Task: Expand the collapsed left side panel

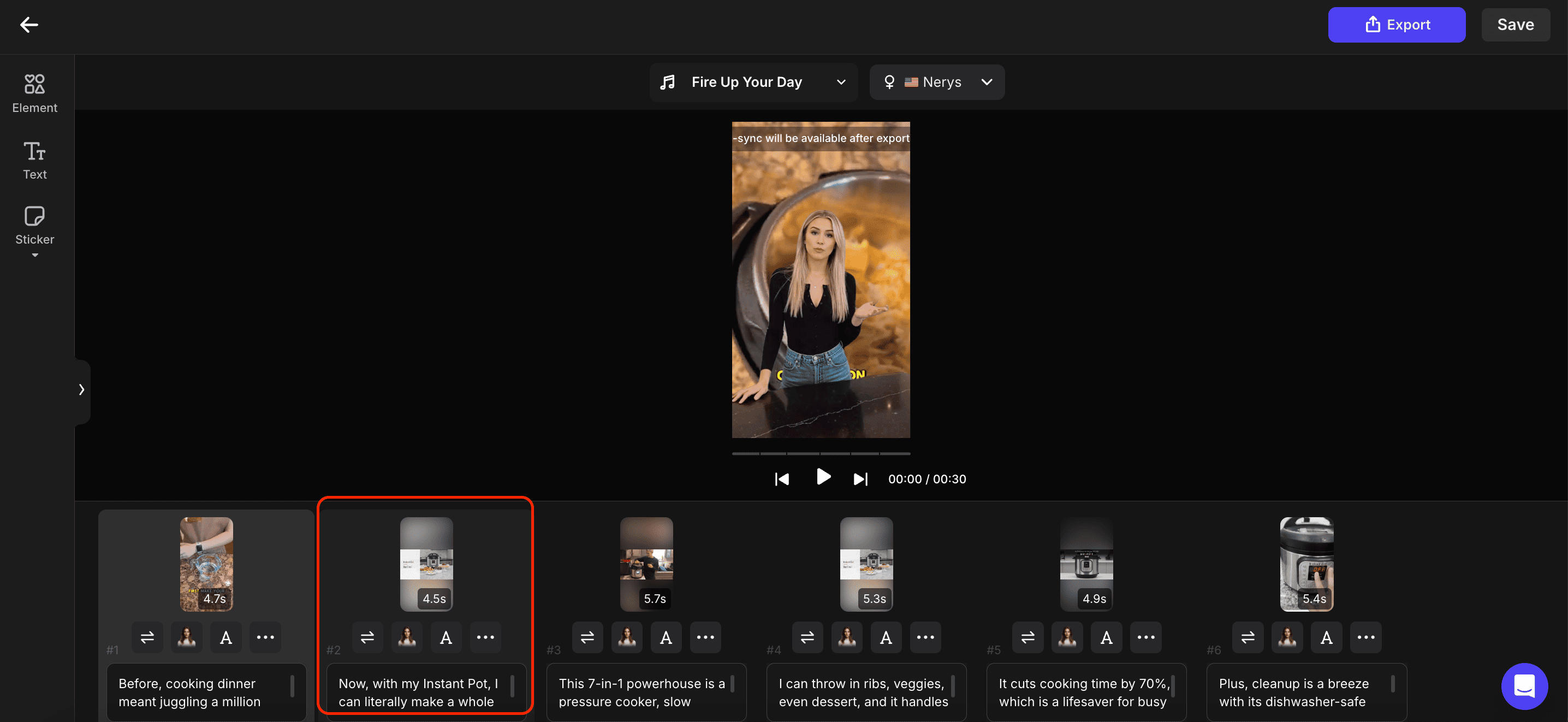Action: 81,389
